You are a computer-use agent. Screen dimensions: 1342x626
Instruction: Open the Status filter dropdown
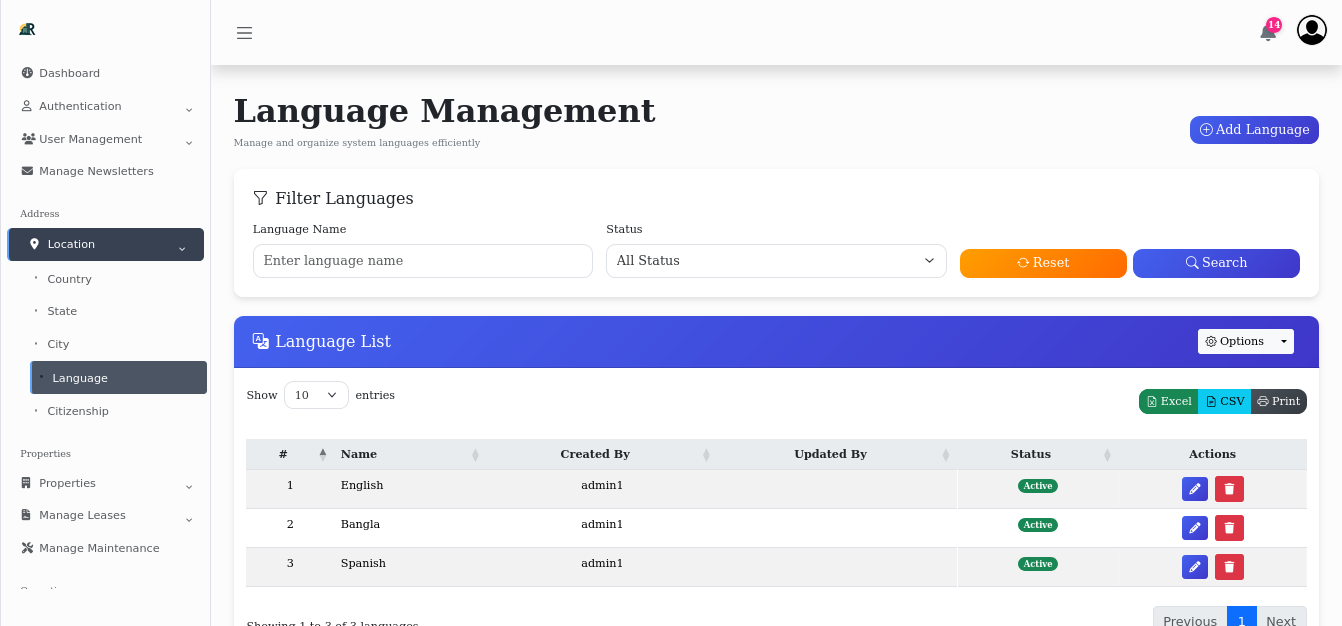(776, 261)
